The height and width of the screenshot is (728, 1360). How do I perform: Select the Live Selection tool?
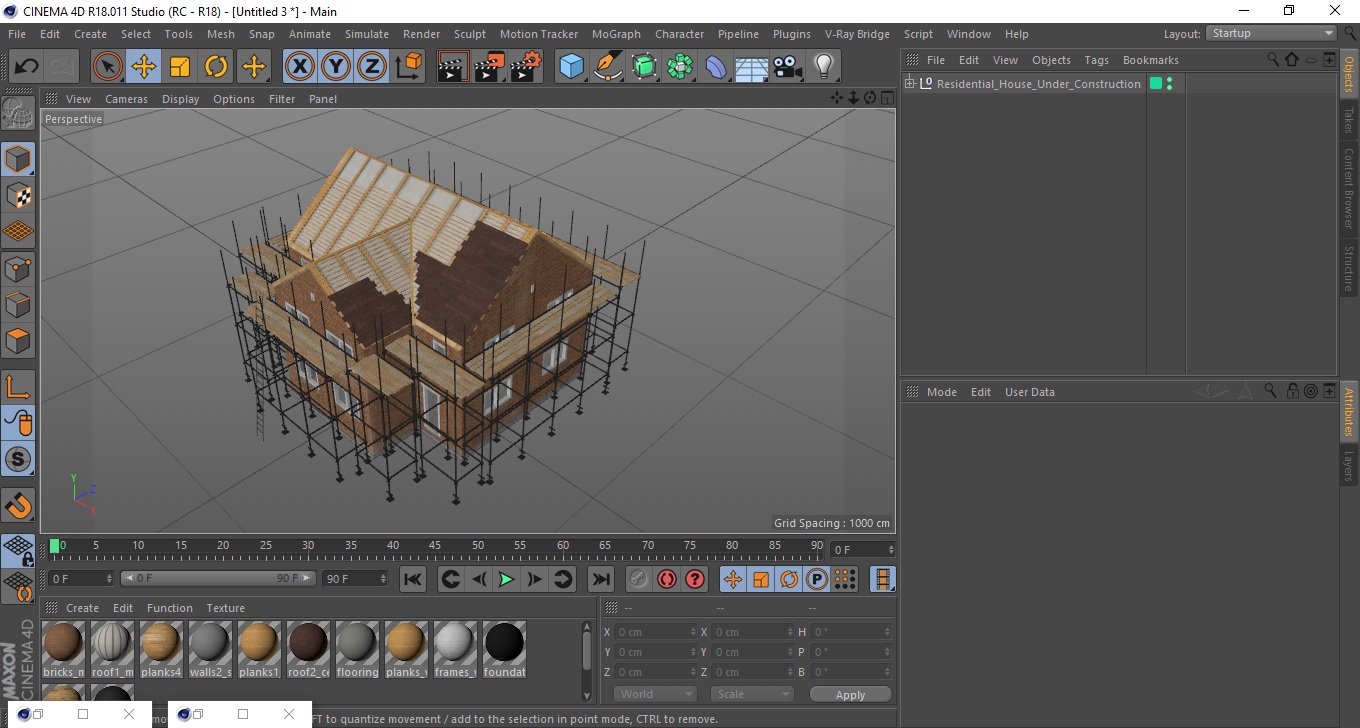point(108,67)
